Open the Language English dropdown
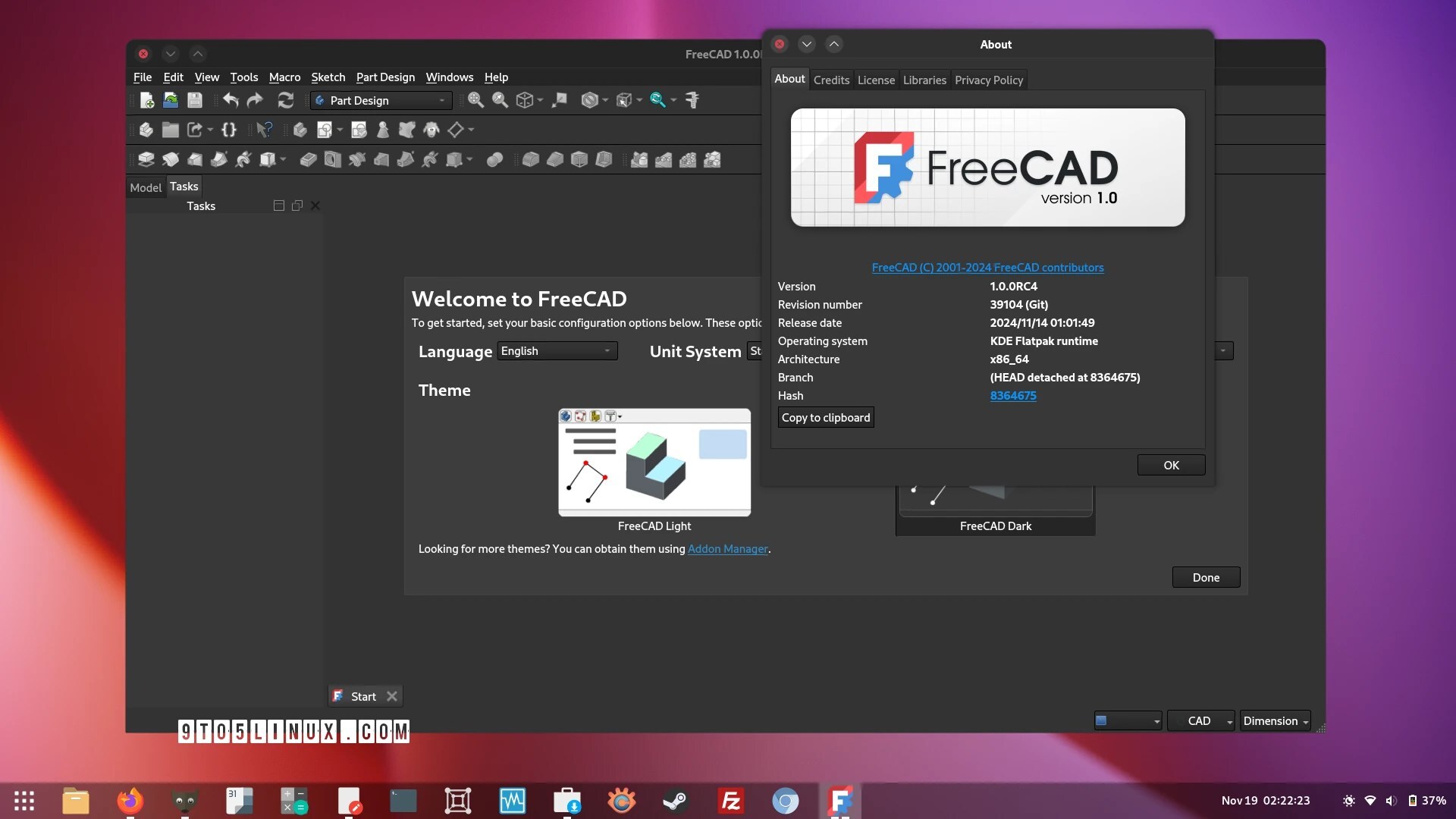1456x819 pixels. click(x=557, y=350)
